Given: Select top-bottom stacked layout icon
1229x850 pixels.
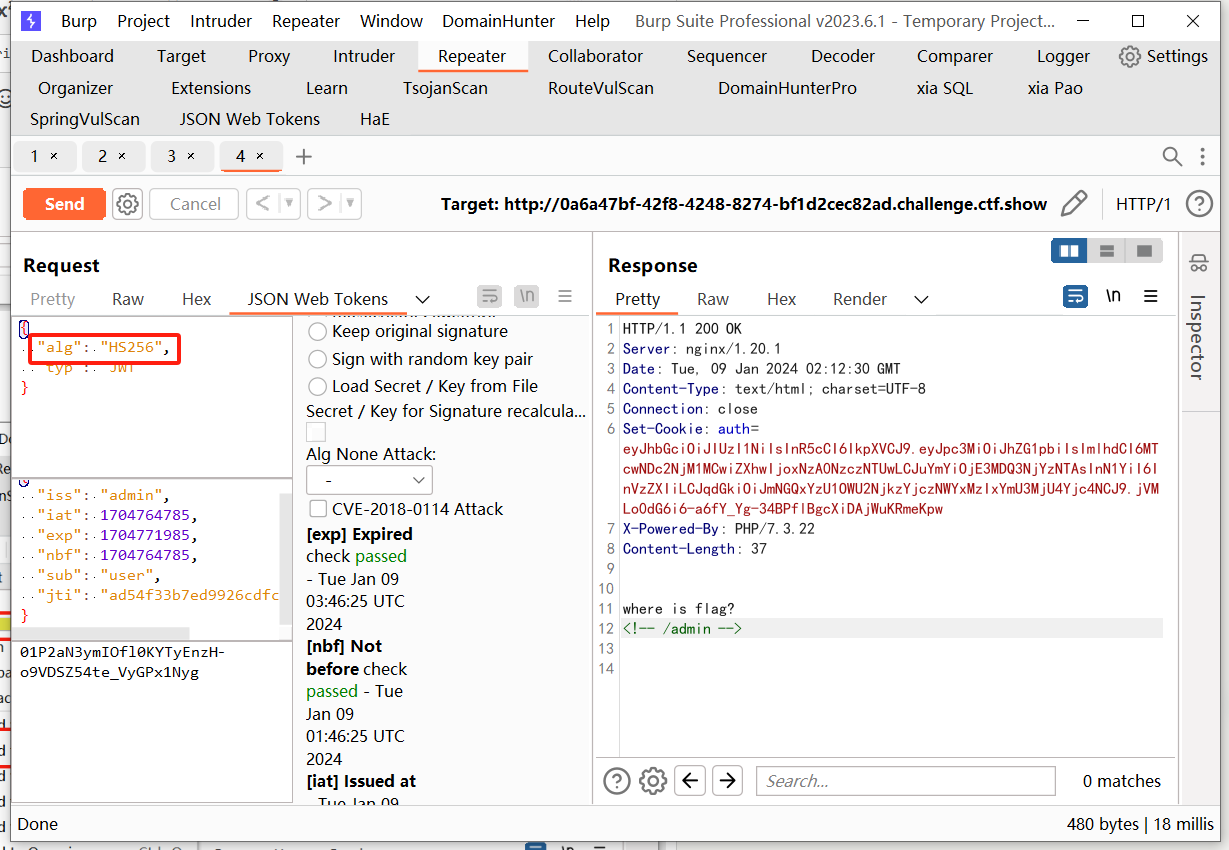Looking at the screenshot, I should 1106,250.
